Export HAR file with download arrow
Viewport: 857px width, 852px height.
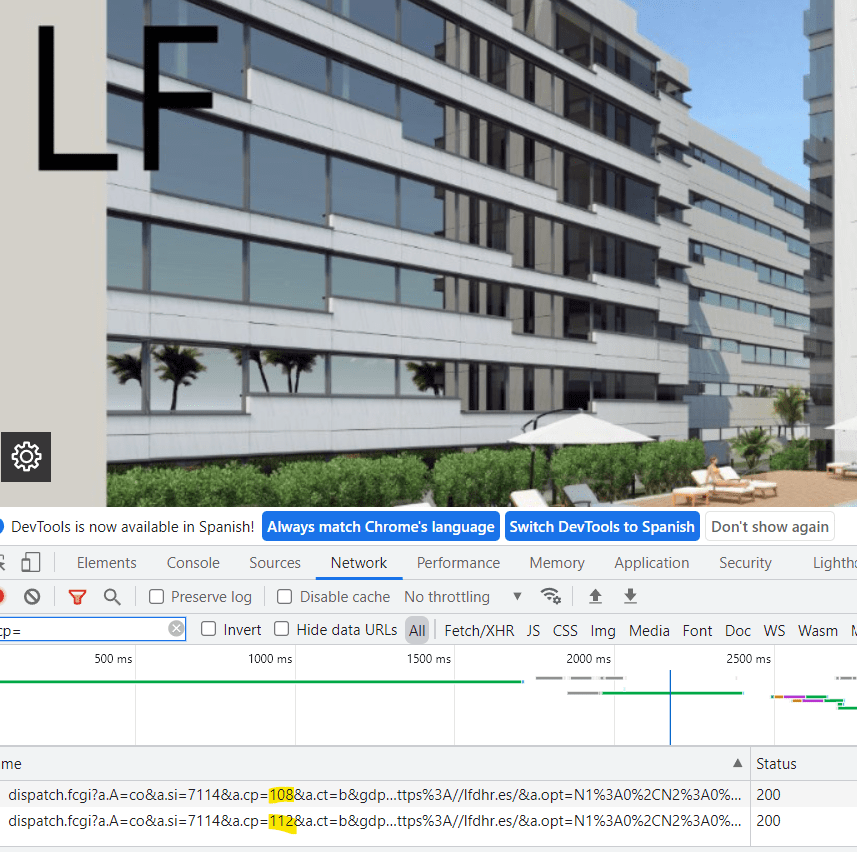(x=630, y=596)
